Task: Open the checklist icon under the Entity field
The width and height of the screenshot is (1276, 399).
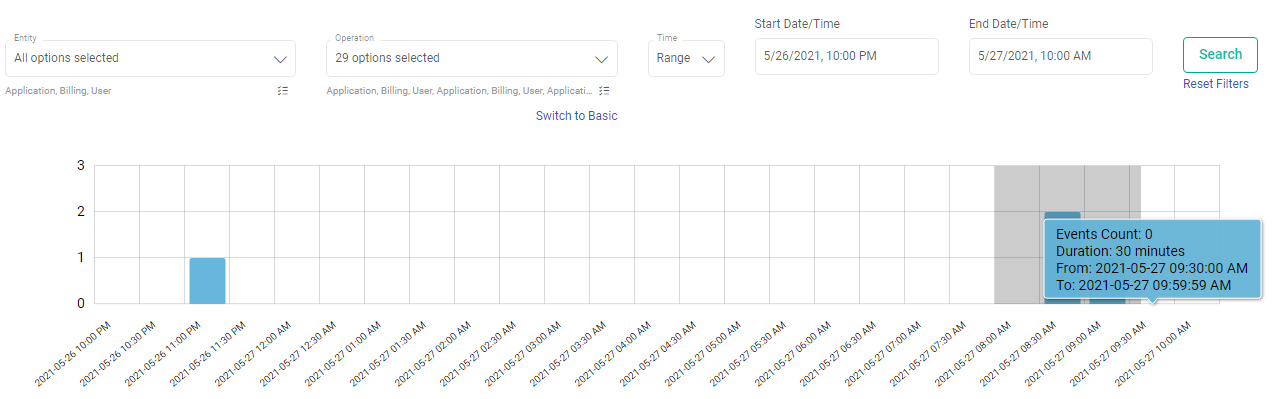Action: [283, 90]
